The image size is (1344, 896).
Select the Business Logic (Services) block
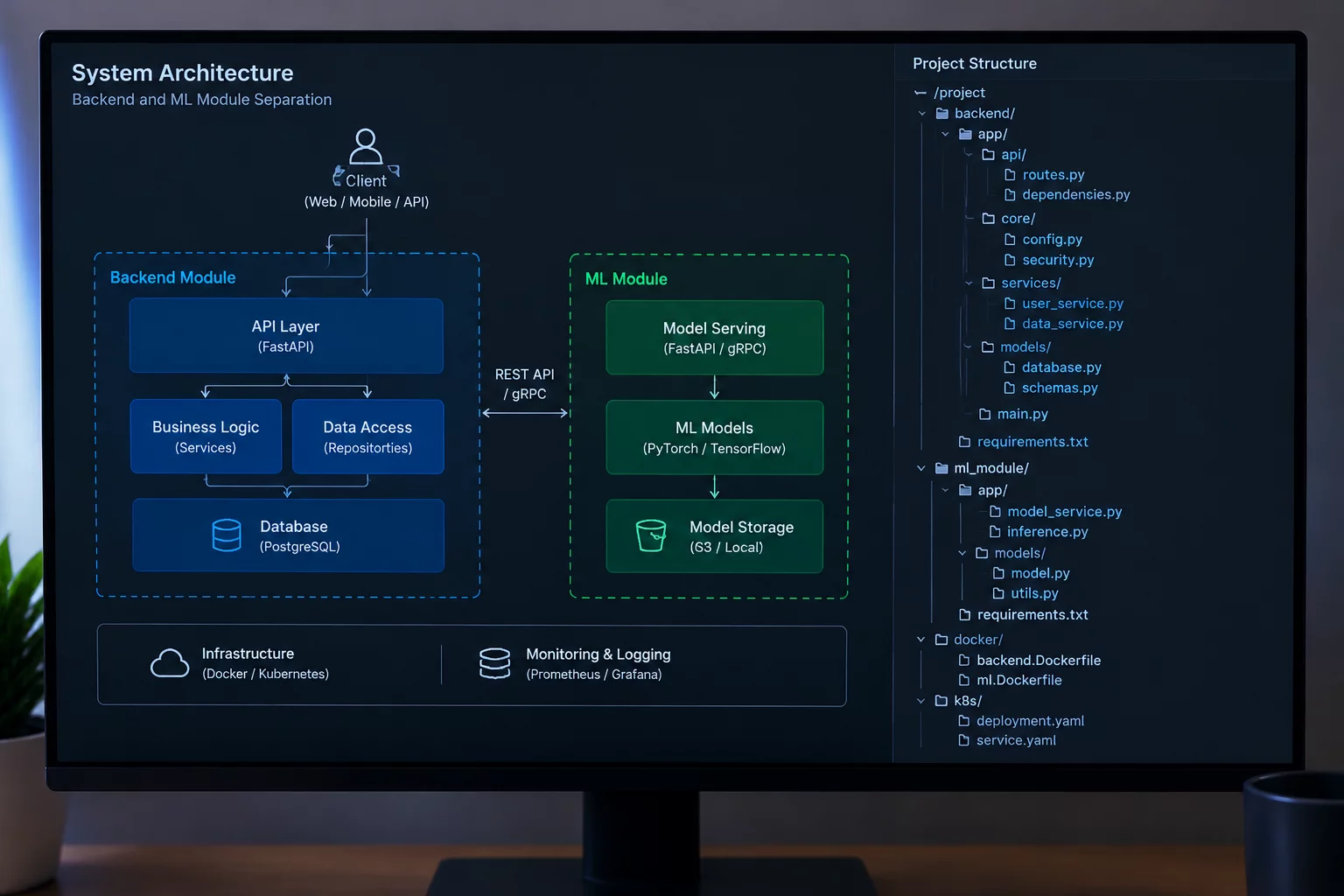(x=206, y=437)
